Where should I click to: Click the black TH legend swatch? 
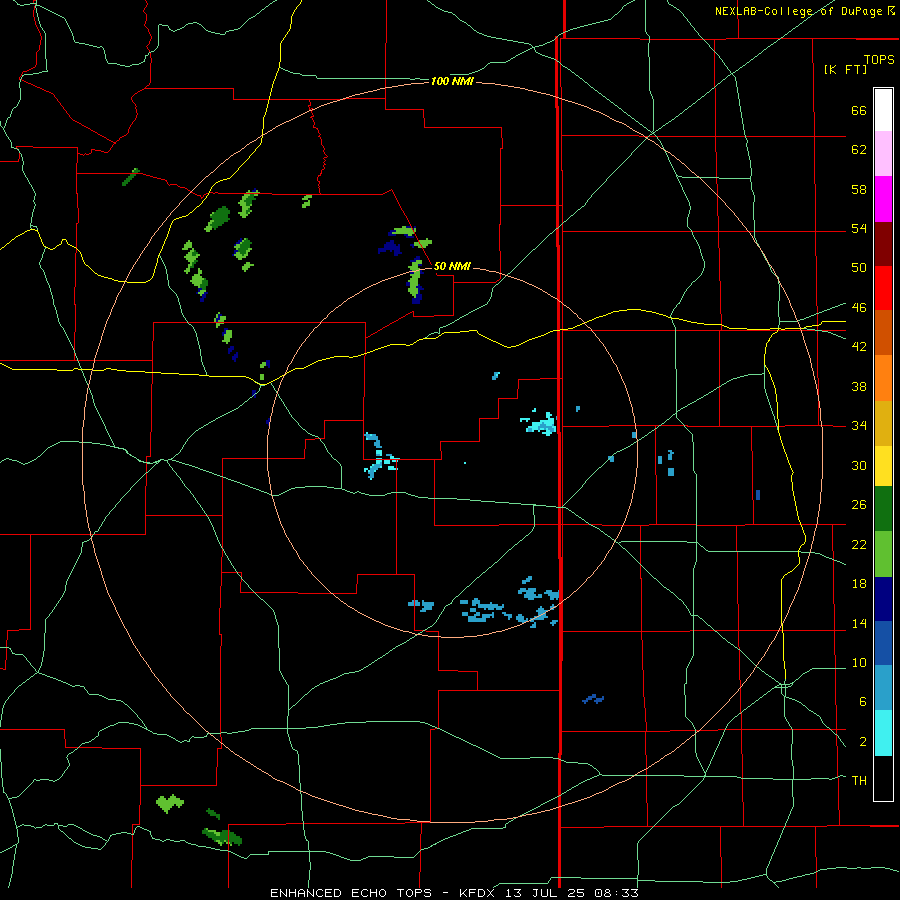(883, 778)
